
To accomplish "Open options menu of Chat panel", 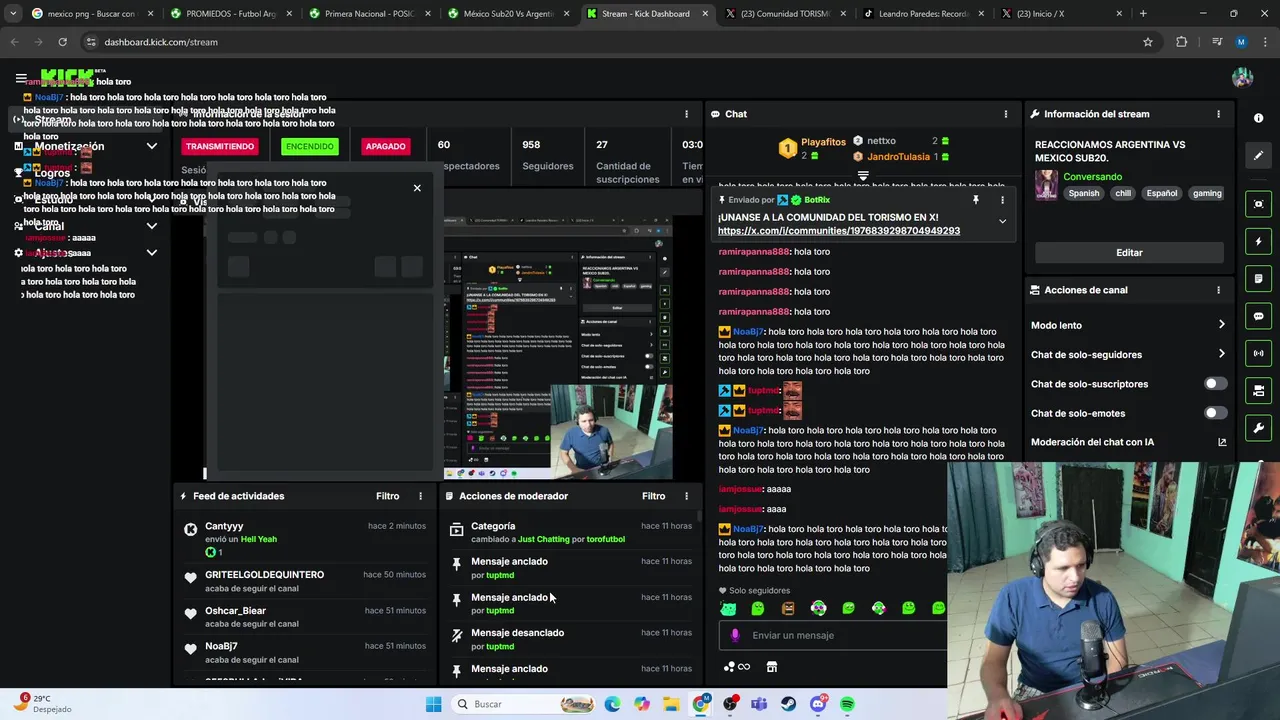I will [x=1005, y=114].
